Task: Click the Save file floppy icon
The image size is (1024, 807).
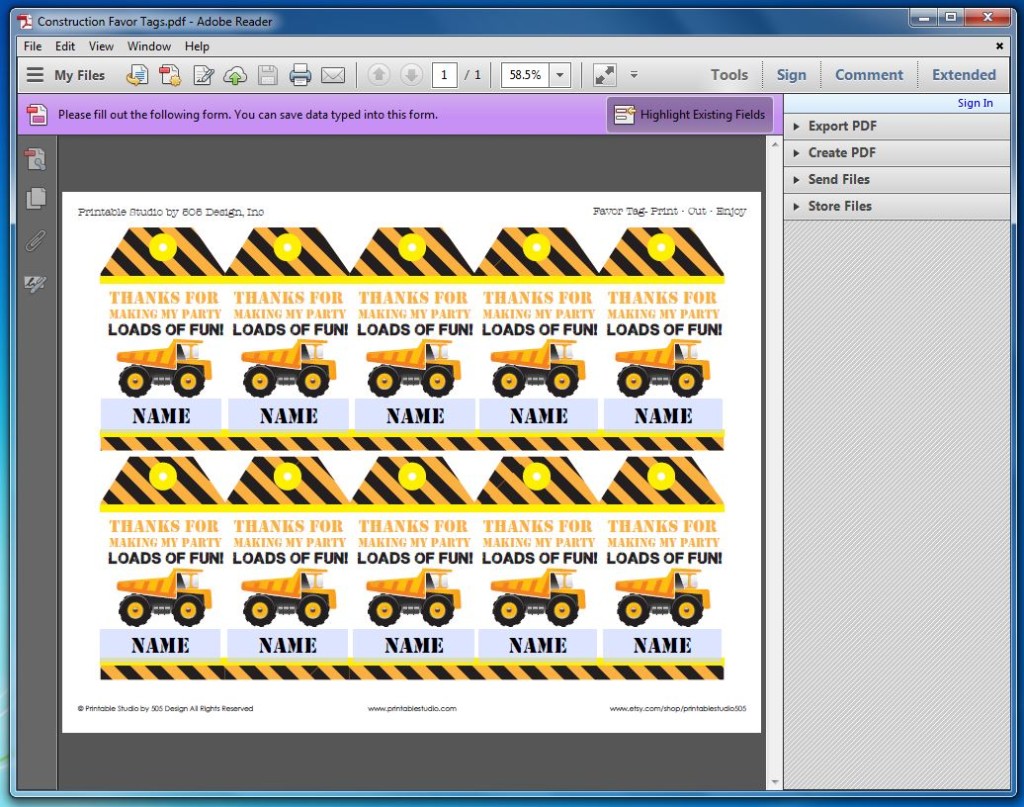Action: point(268,75)
